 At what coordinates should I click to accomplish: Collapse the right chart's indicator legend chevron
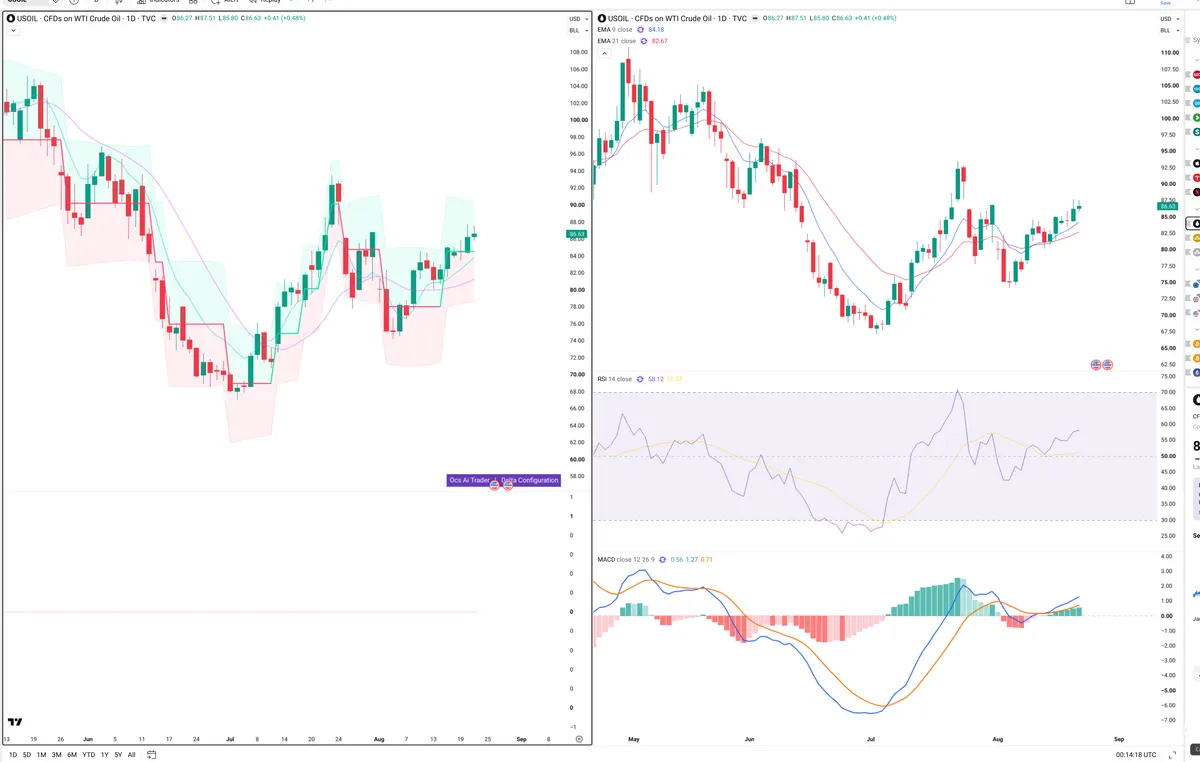pyautogui.click(x=603, y=52)
